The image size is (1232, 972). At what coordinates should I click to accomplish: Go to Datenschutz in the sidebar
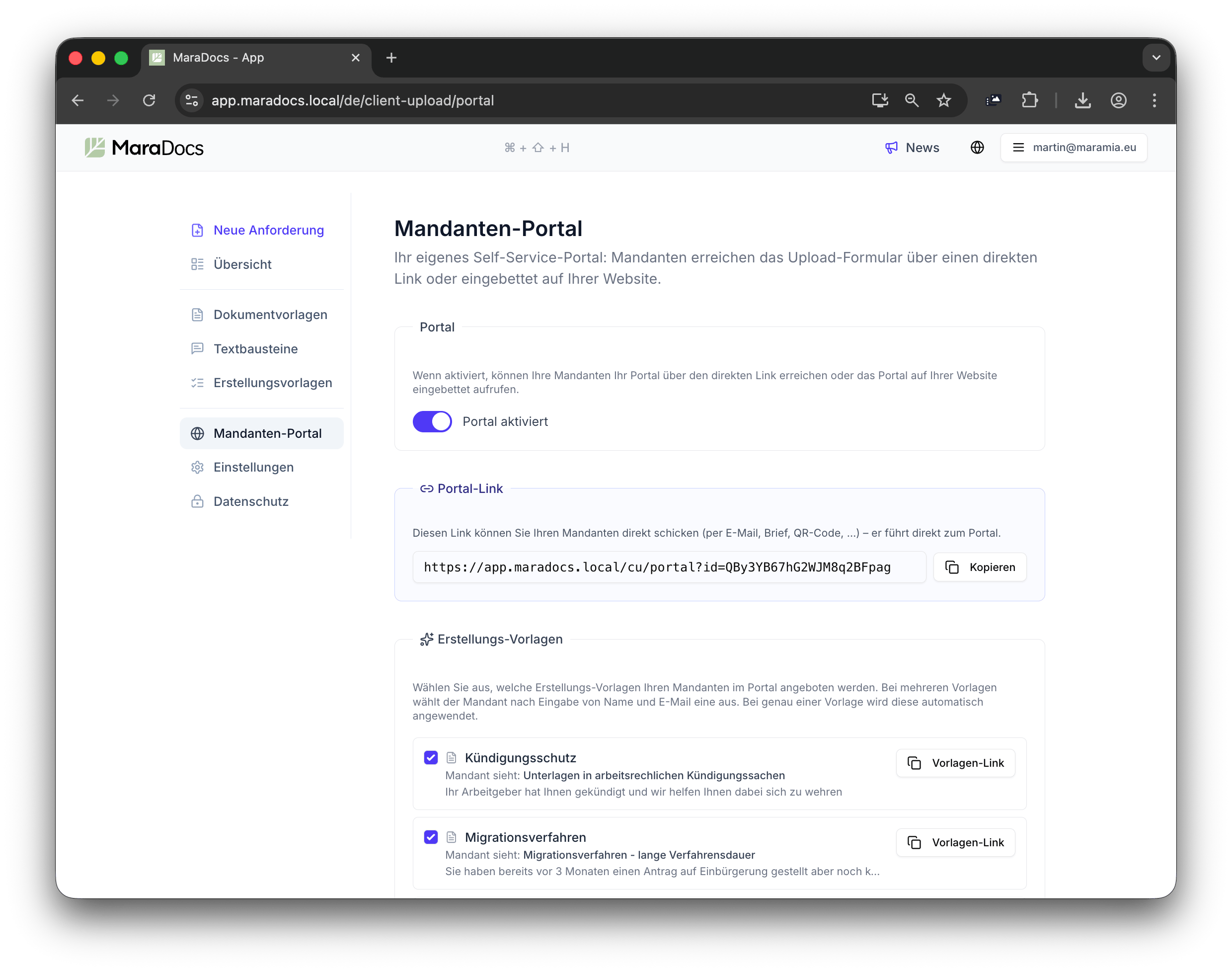pyautogui.click(x=262, y=501)
